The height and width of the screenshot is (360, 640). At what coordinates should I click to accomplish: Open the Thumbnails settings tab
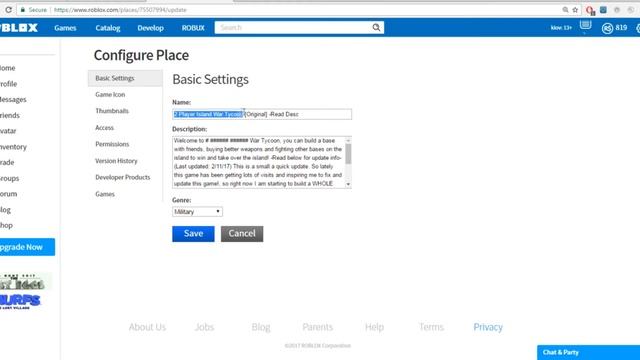tap(112, 111)
